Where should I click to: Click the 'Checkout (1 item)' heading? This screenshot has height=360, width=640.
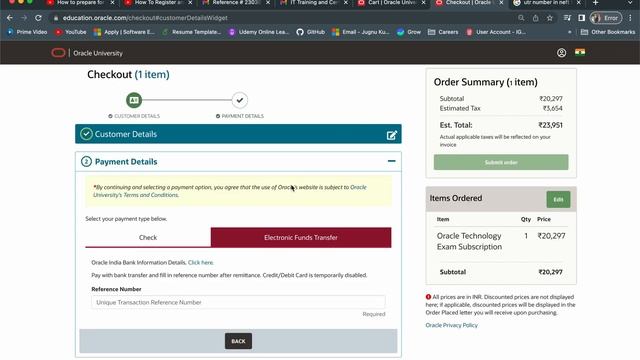(128, 75)
